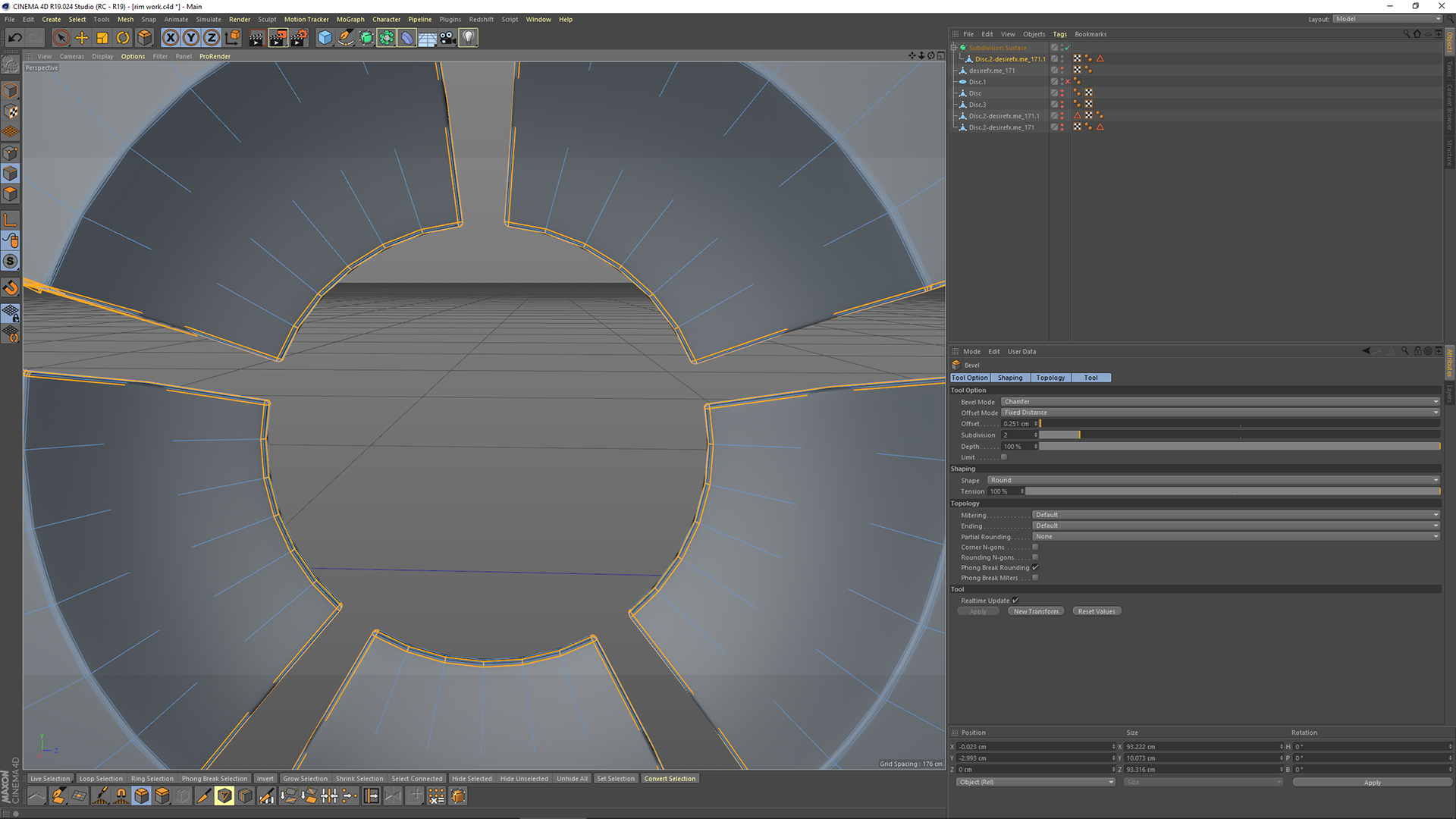This screenshot has width=1456, height=819.
Task: Open the Character menu
Action: (x=386, y=20)
